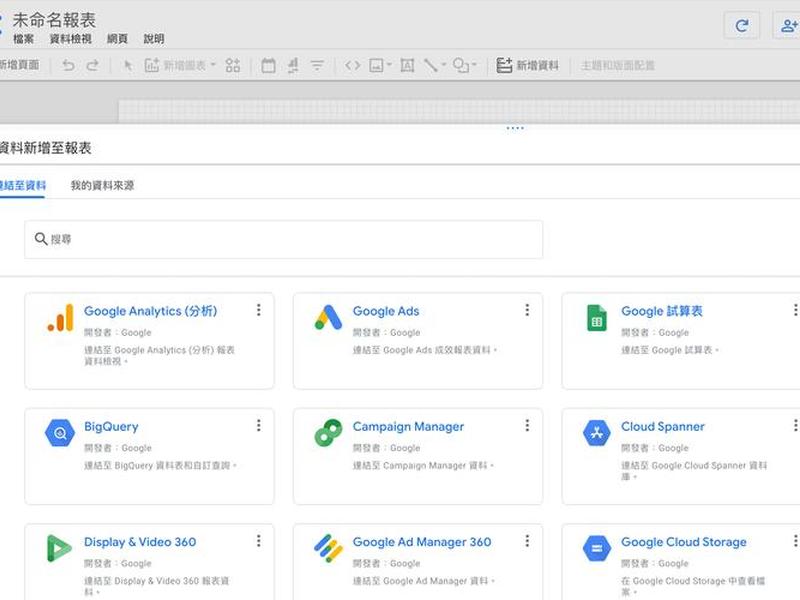Open more options for Google Ad Manager 360
The height and width of the screenshot is (600, 800).
point(527,540)
